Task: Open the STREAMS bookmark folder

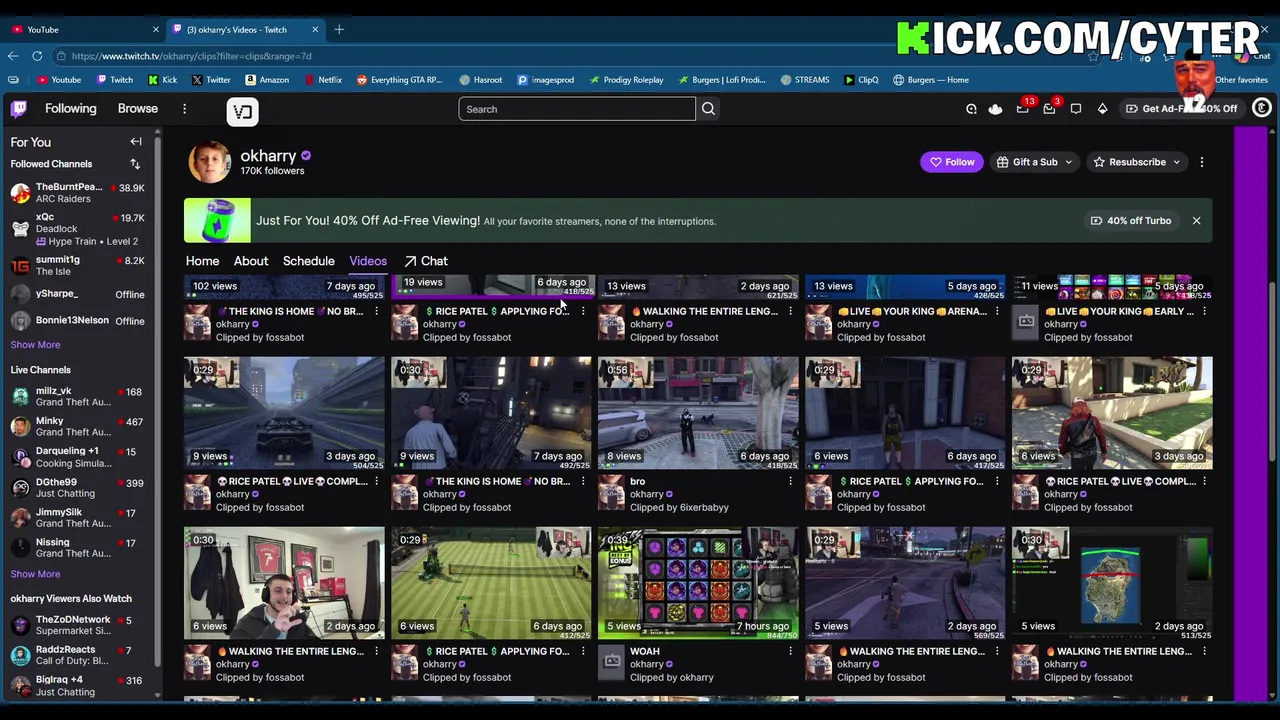Action: 805,80
